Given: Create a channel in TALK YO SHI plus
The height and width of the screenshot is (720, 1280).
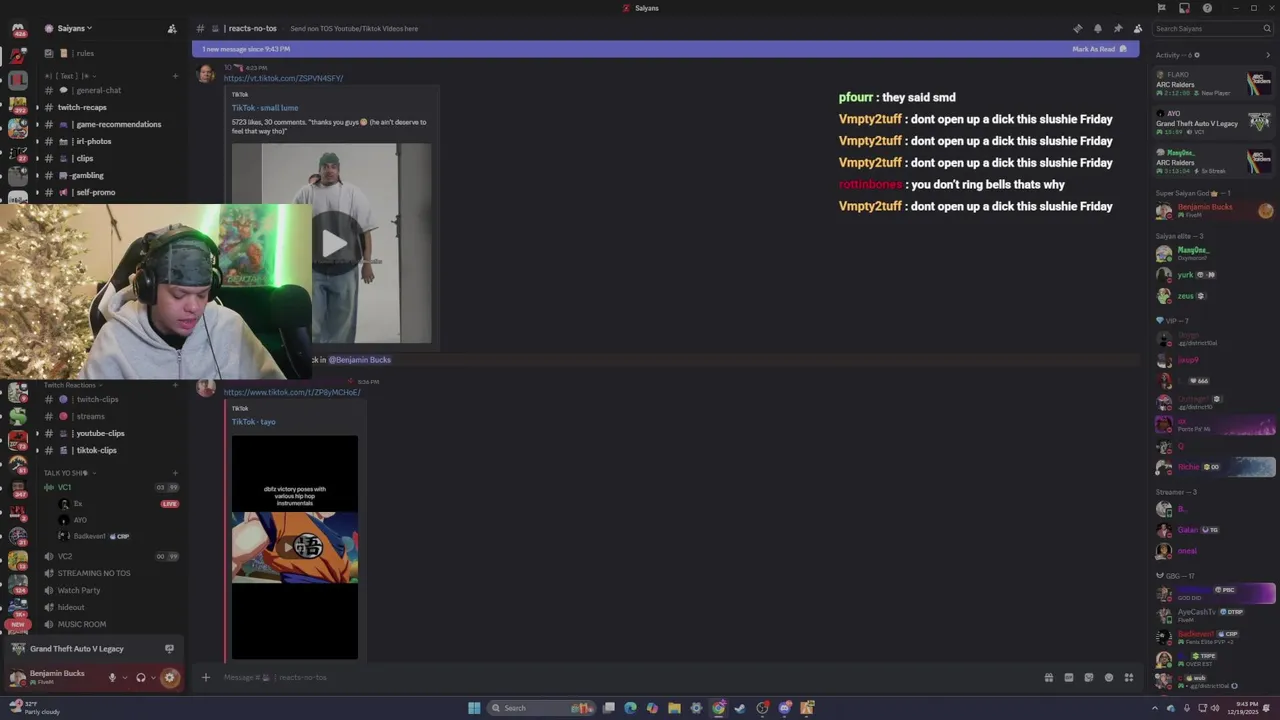Looking at the screenshot, I should 175,473.
